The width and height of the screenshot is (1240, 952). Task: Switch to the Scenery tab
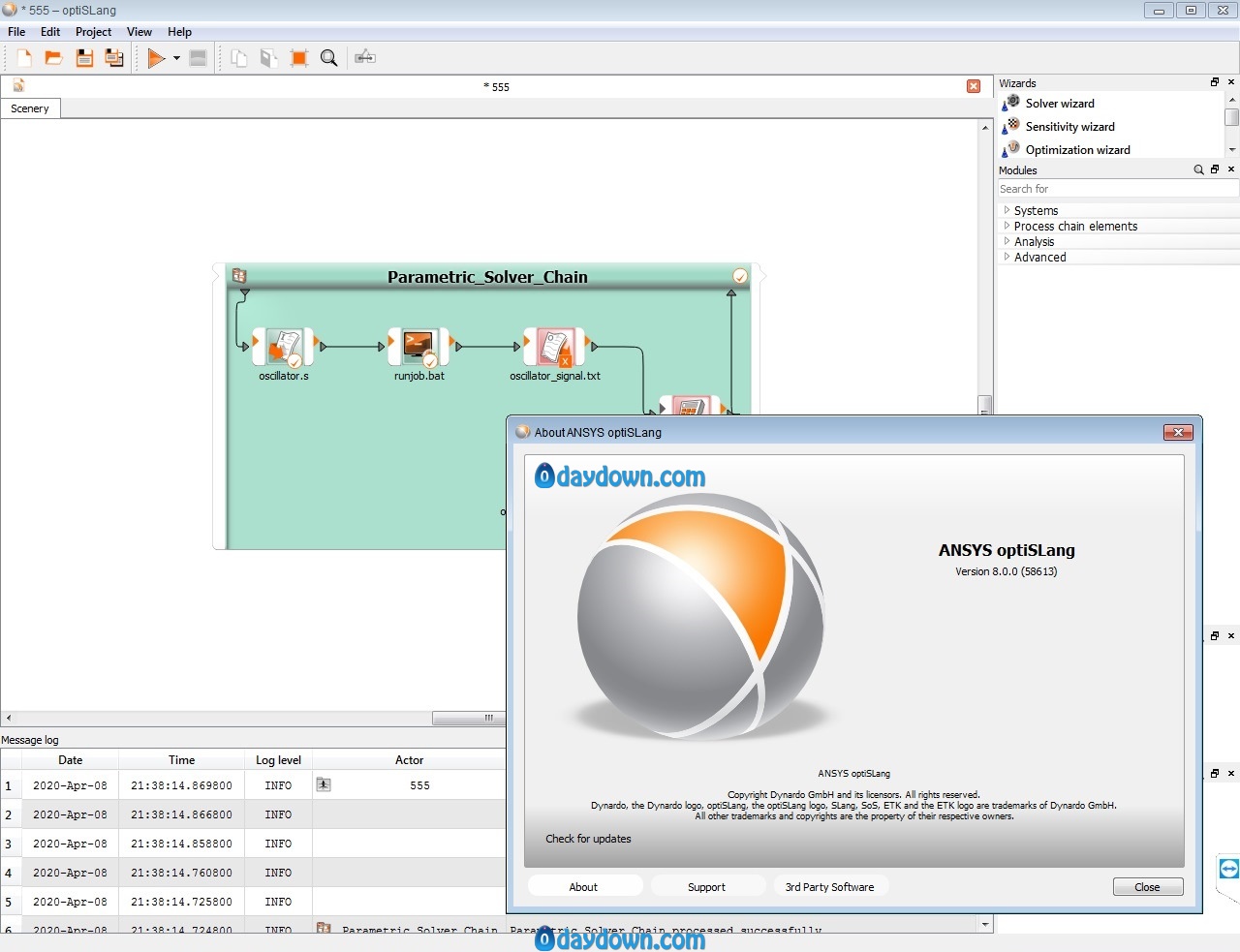pyautogui.click(x=30, y=108)
